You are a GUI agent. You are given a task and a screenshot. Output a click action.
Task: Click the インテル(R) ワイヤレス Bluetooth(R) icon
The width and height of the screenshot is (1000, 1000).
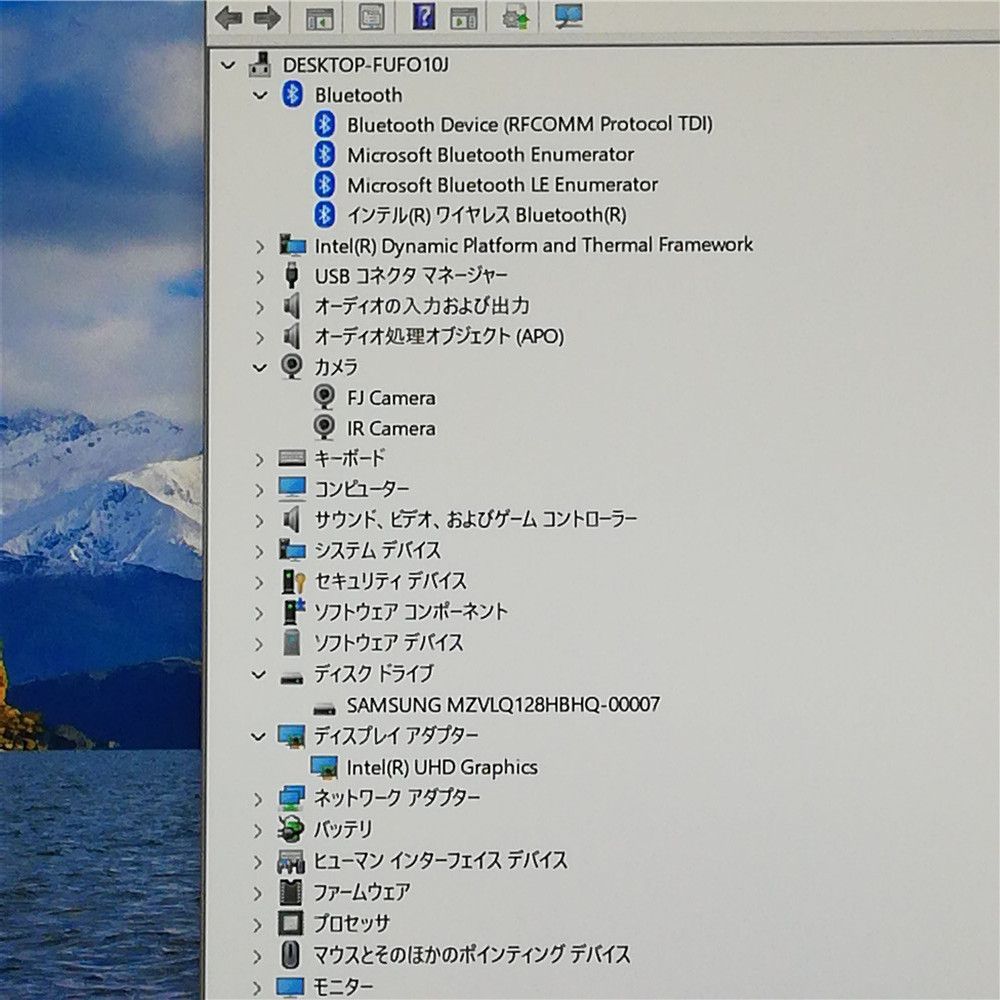coord(325,215)
